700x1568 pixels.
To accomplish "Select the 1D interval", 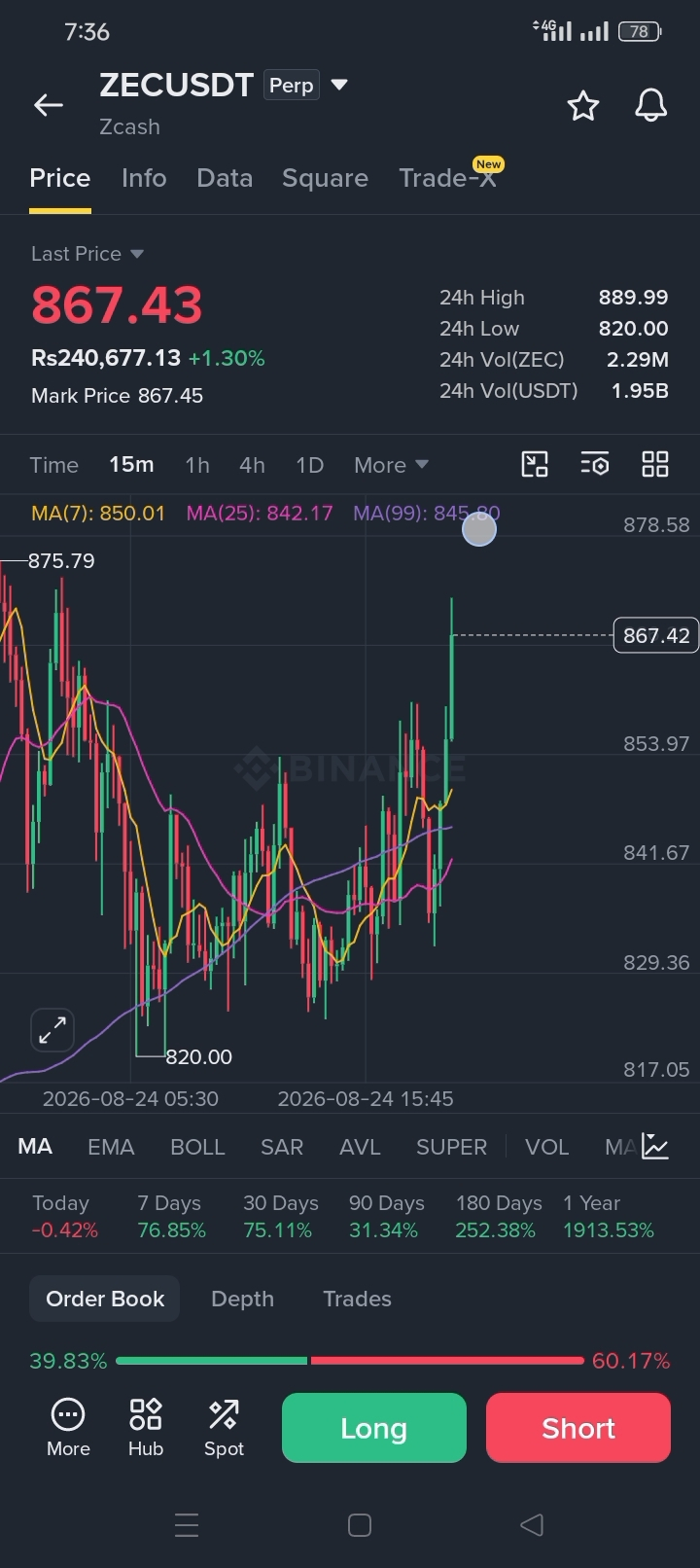I will point(310,465).
